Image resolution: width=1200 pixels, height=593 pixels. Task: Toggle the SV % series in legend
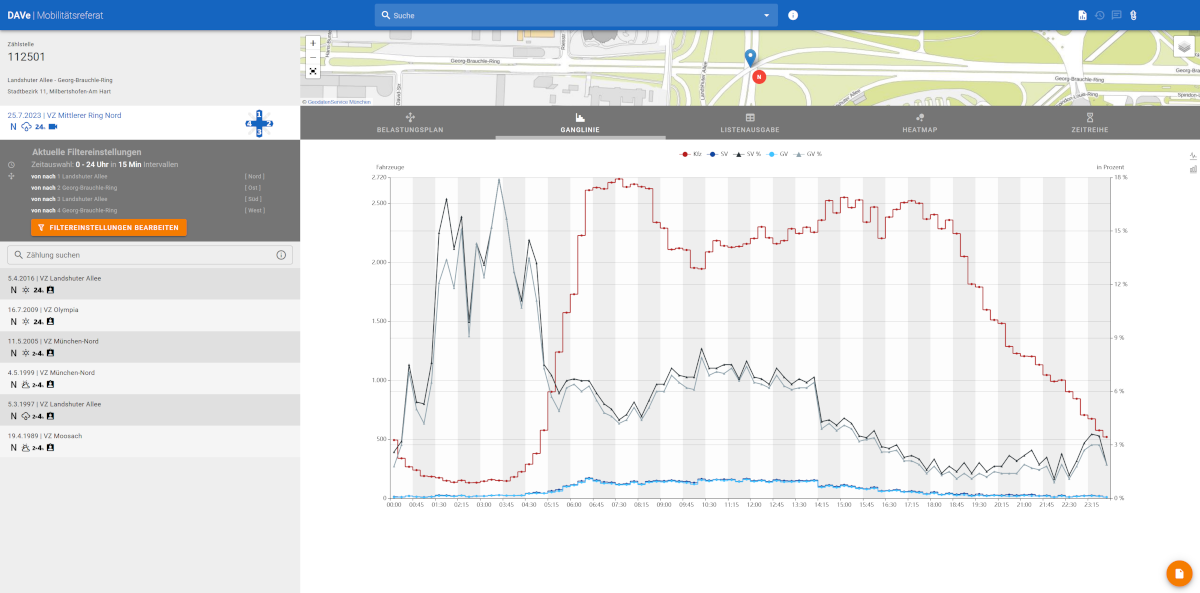[x=749, y=154]
